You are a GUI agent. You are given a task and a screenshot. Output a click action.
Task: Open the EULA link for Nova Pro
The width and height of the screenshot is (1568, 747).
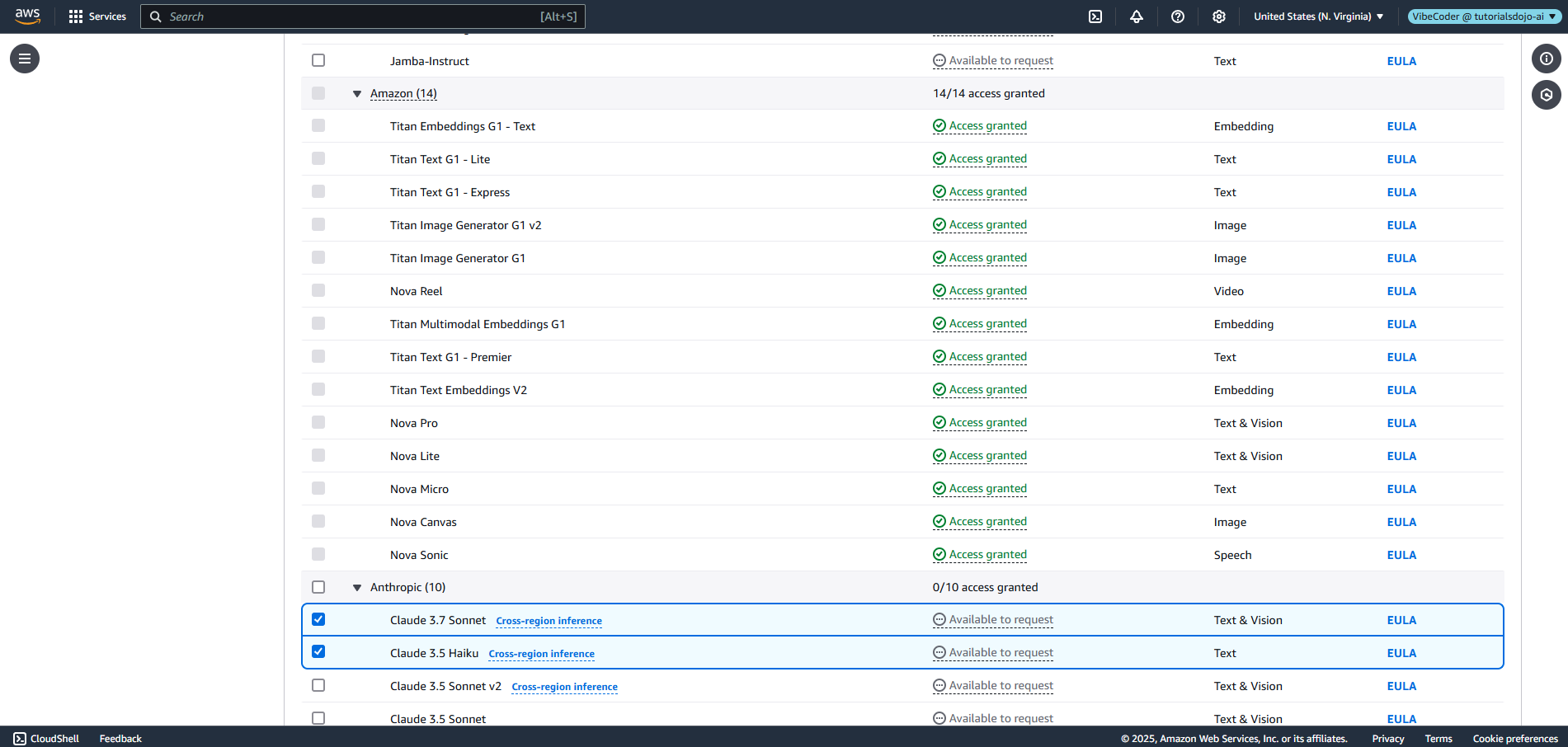pyautogui.click(x=1401, y=423)
